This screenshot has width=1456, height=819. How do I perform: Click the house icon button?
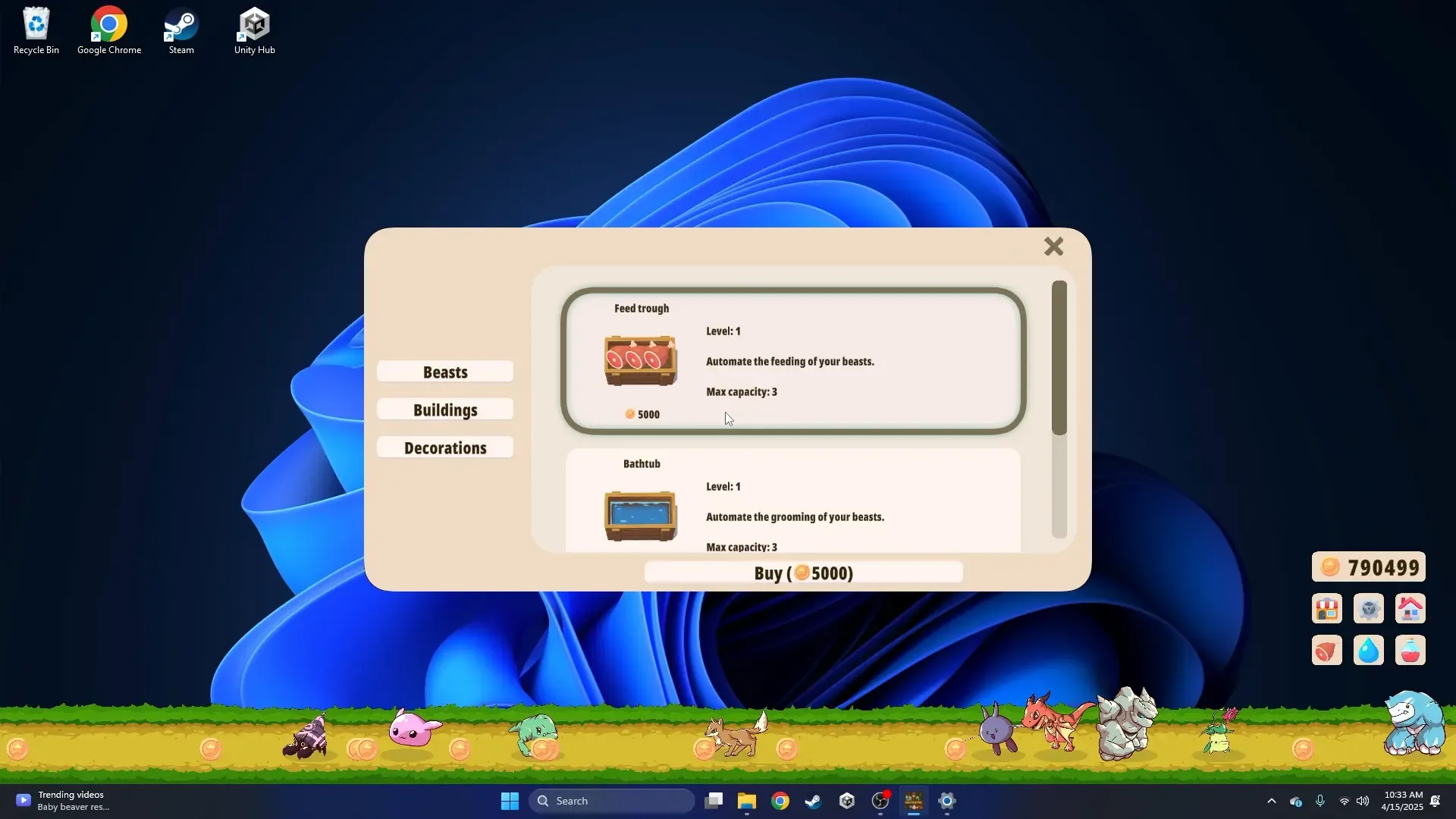pos(1410,609)
